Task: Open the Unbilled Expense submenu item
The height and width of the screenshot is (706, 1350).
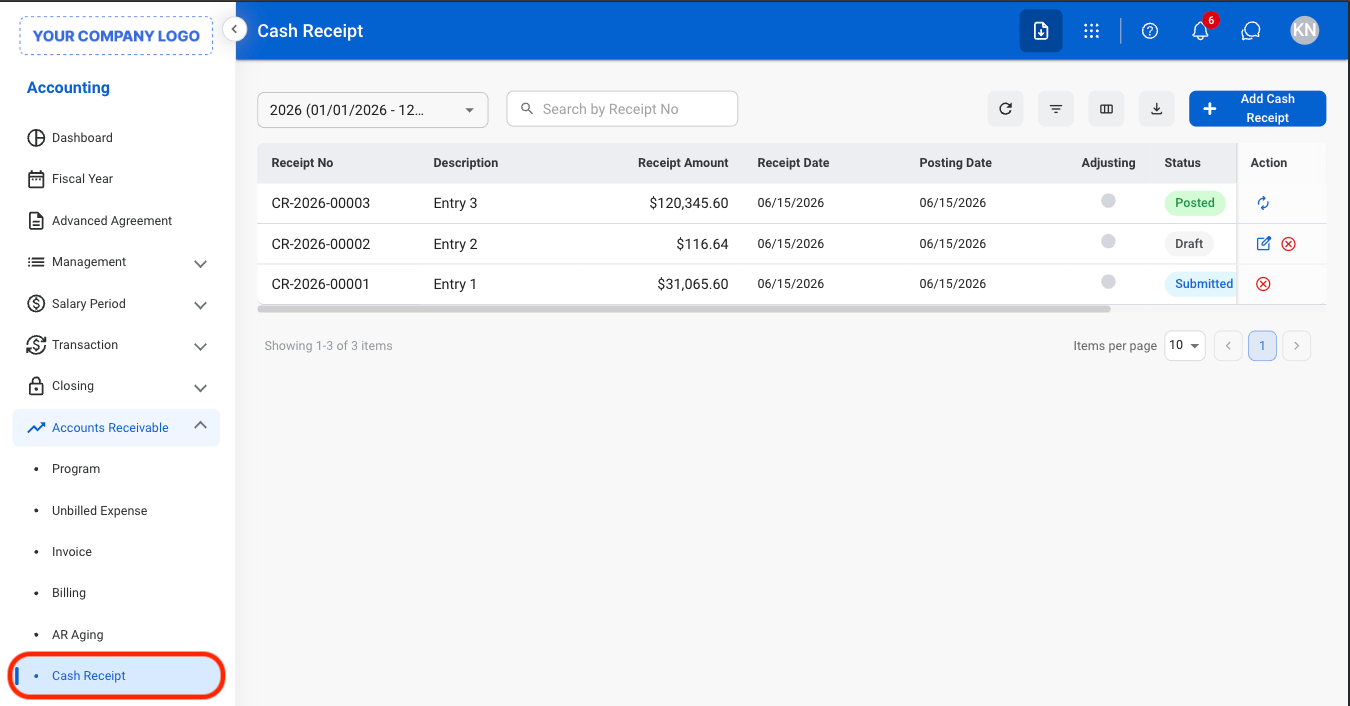Action: [x=99, y=511]
